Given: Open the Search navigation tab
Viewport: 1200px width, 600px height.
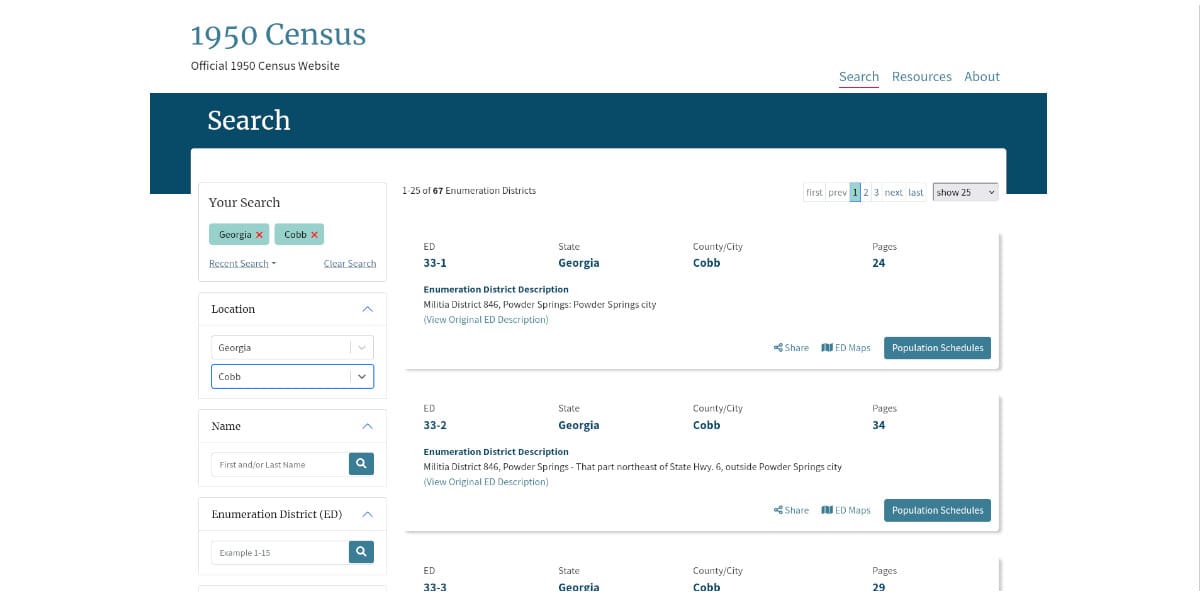Looking at the screenshot, I should tap(859, 77).
